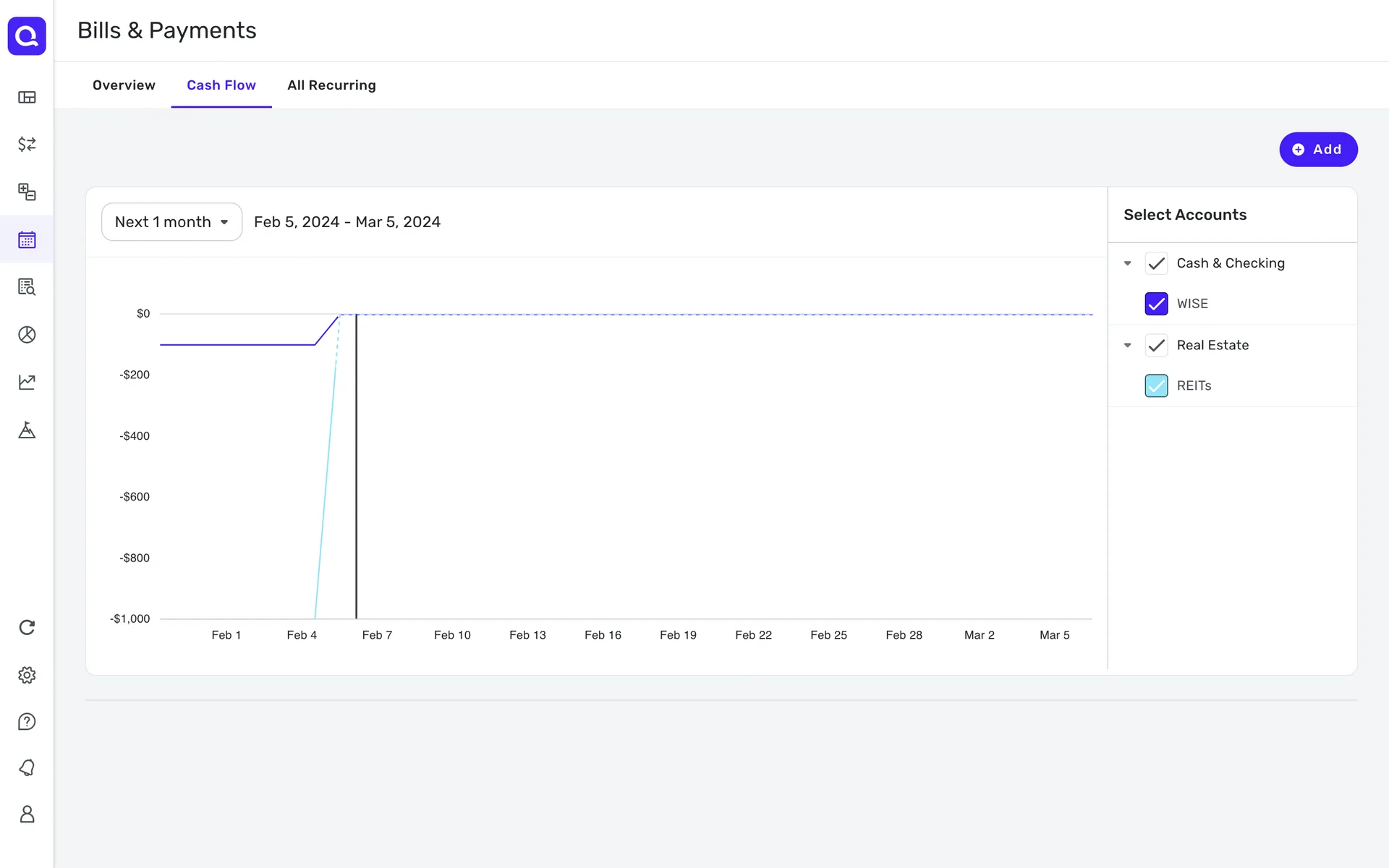Switch to the Overview tab
Image resolution: width=1389 pixels, height=868 pixels.
pos(124,85)
